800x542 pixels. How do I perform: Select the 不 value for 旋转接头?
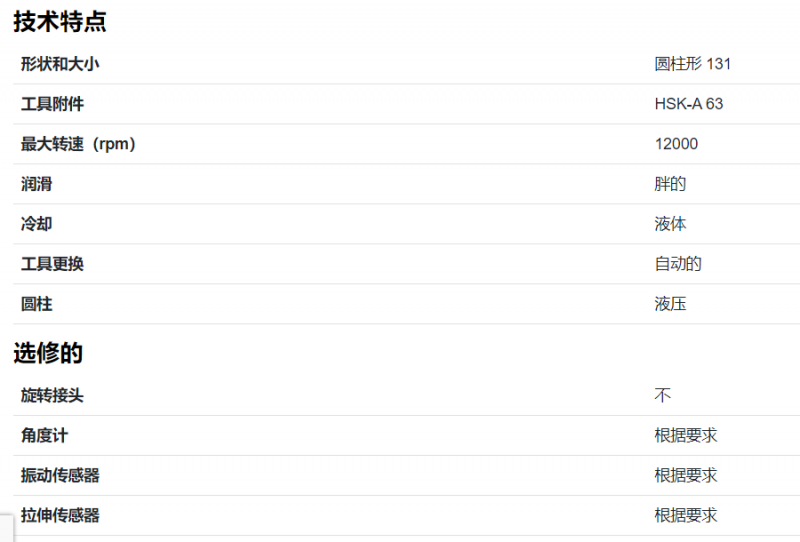point(662,396)
